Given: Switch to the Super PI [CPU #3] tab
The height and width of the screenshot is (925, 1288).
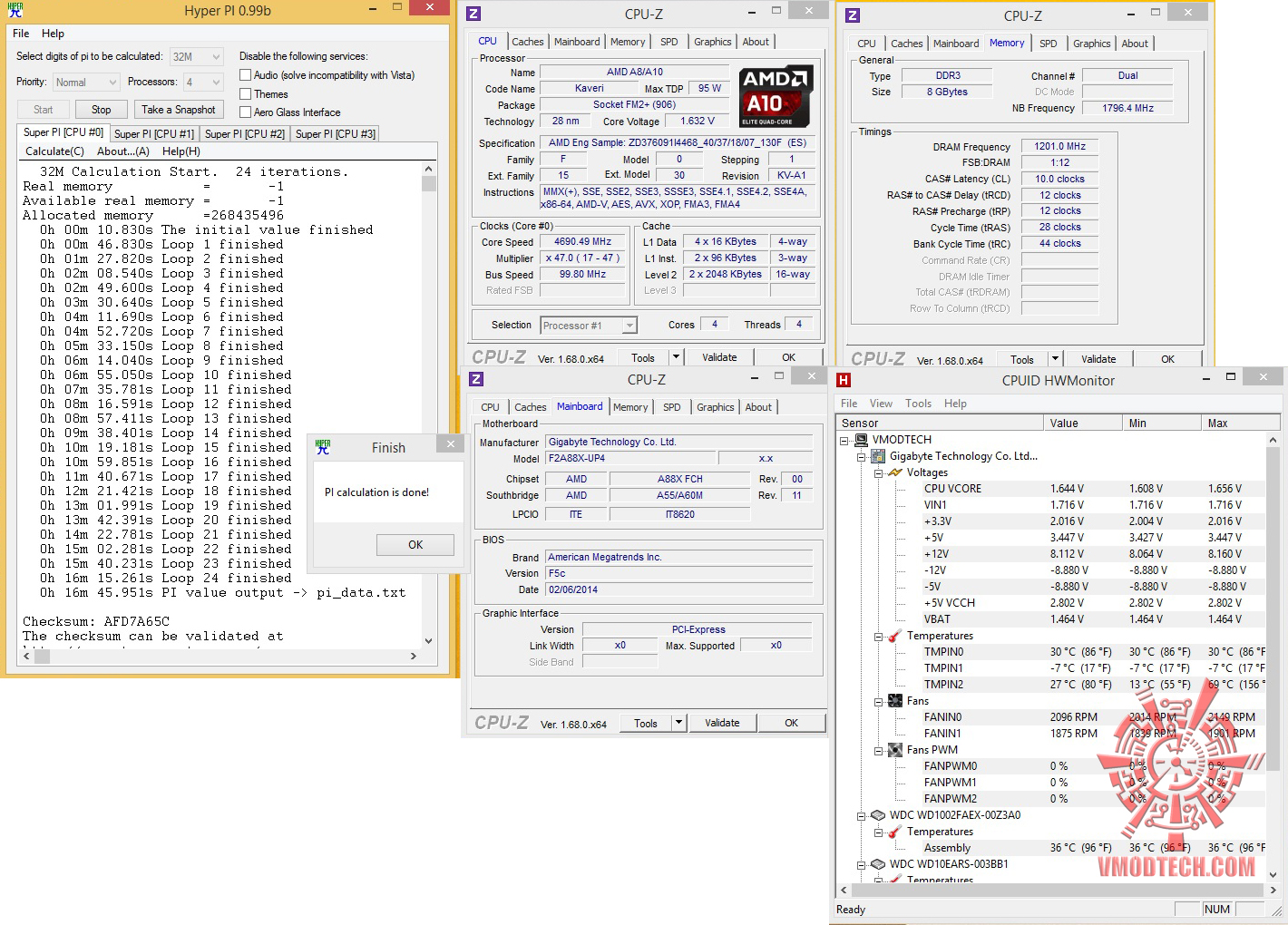Looking at the screenshot, I should (x=336, y=134).
